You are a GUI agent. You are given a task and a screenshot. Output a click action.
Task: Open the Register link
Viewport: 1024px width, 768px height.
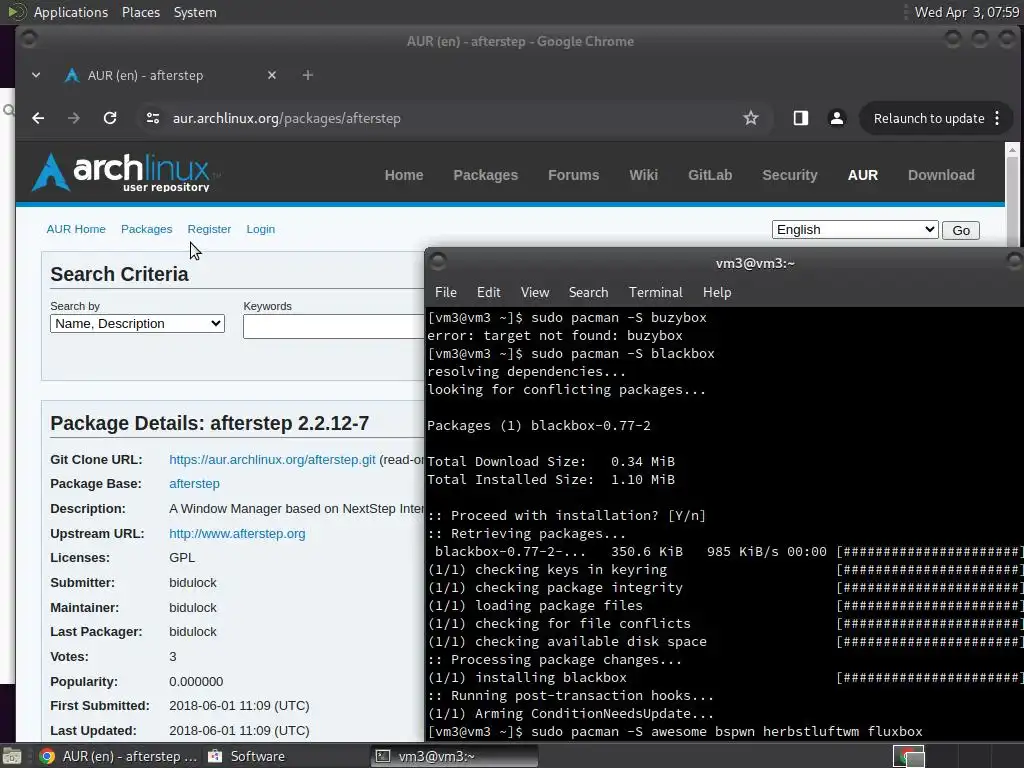(x=209, y=229)
